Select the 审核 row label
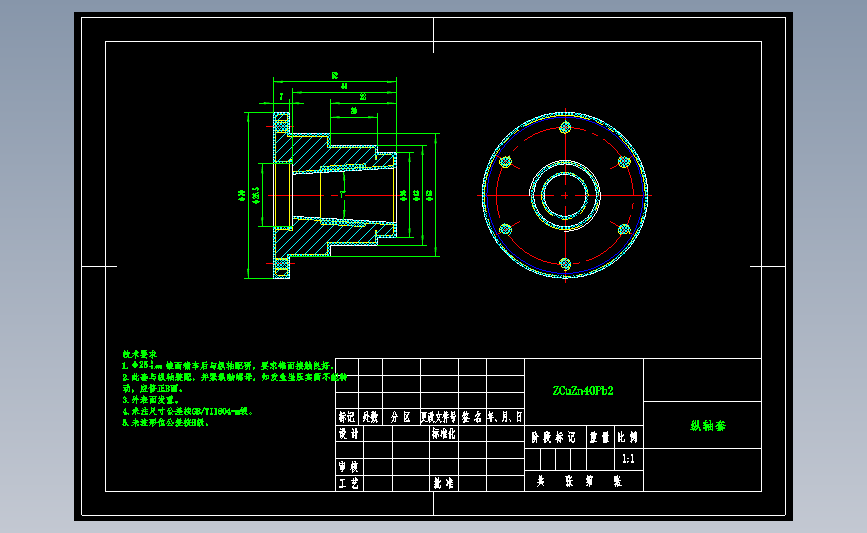Viewport: 867px width, 533px height. click(x=349, y=467)
